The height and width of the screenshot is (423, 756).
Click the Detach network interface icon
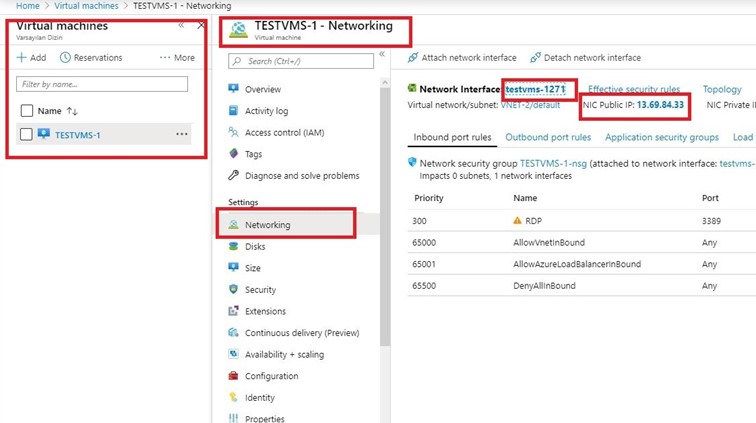click(x=535, y=57)
